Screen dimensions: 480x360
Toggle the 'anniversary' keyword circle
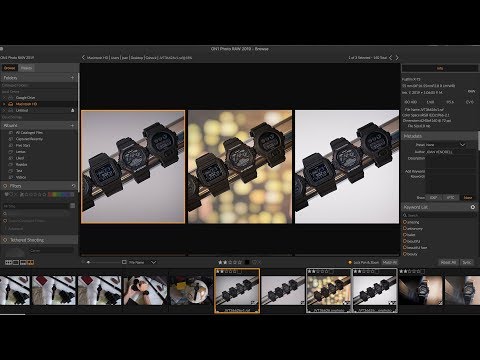[405, 228]
